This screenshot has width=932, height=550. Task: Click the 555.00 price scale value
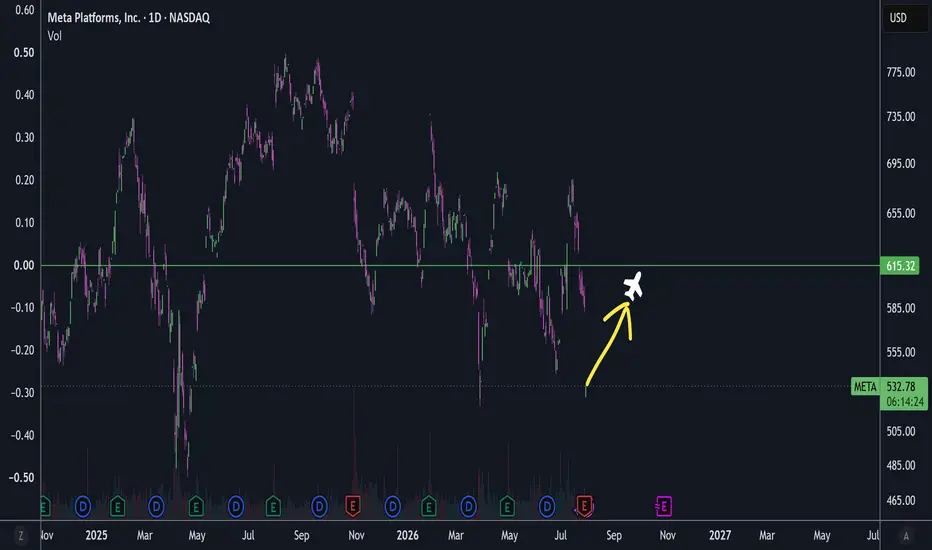coord(900,353)
